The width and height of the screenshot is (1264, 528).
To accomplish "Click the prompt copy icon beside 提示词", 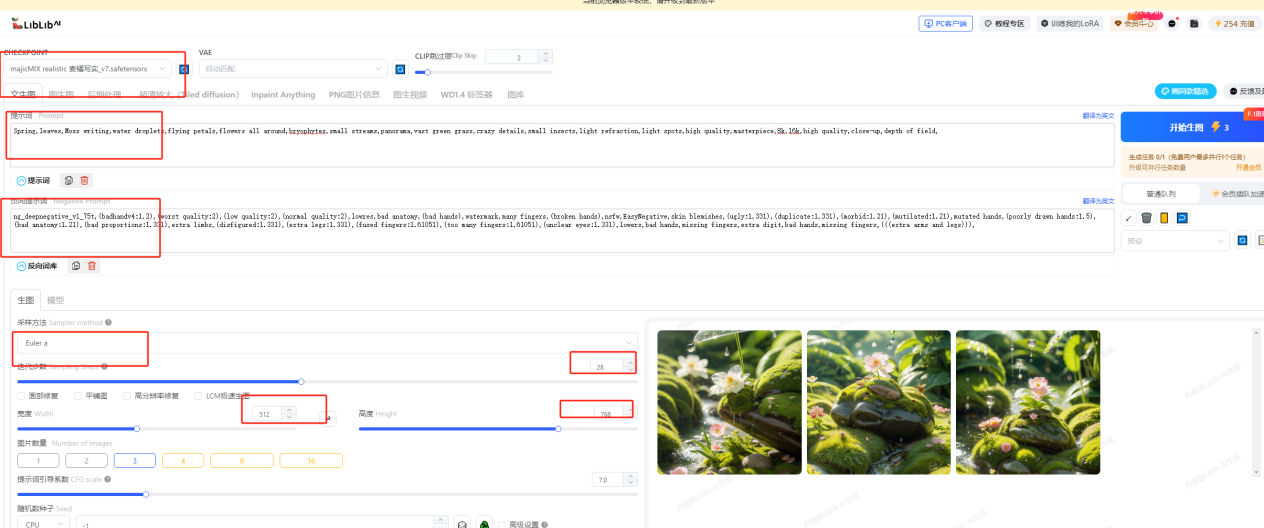I will tap(68, 180).
